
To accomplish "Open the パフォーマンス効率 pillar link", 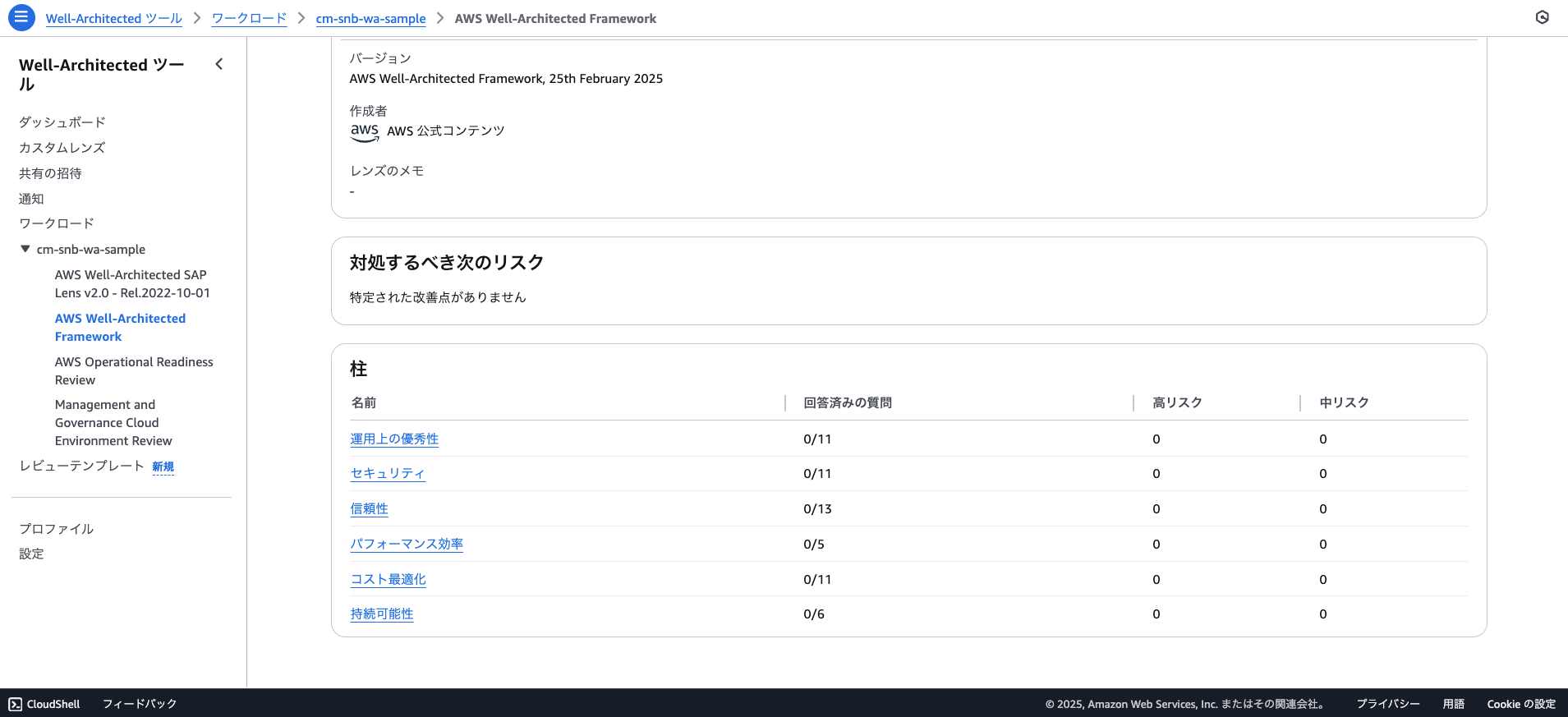I will (407, 545).
